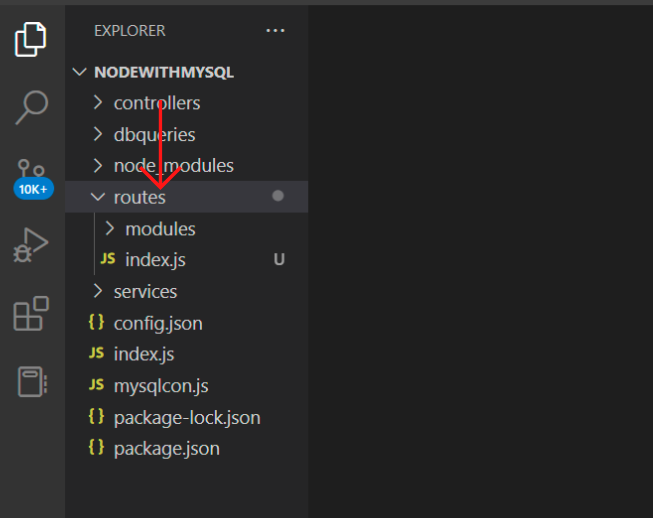The height and width of the screenshot is (518, 653).
Task: Expand the node_modules folder
Action: 173,165
